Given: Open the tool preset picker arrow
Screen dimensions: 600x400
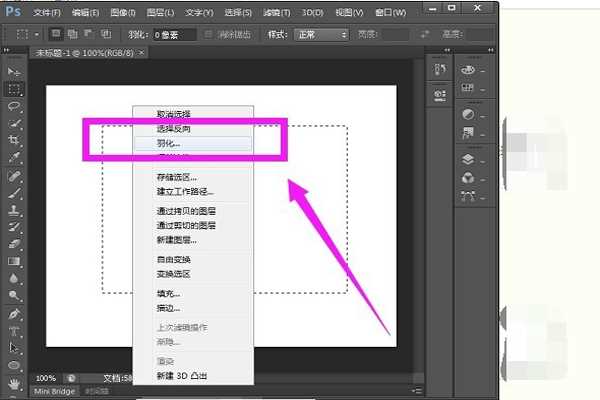Looking at the screenshot, I should tap(37, 34).
